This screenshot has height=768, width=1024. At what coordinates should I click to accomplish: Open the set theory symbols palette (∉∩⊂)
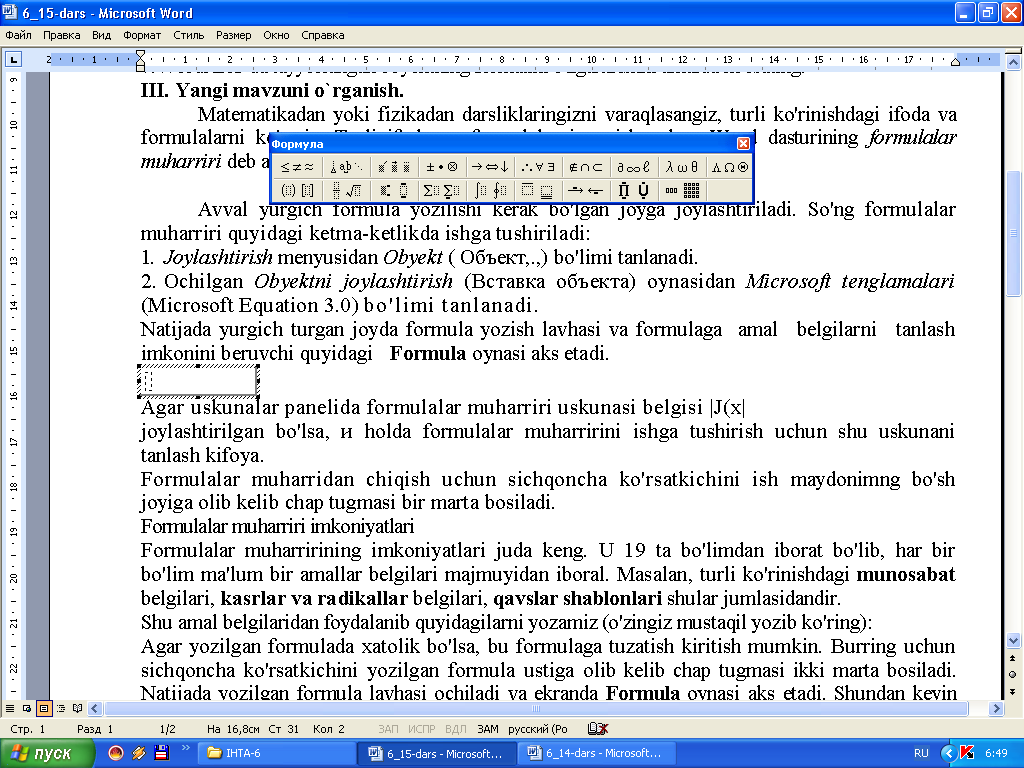coord(586,167)
